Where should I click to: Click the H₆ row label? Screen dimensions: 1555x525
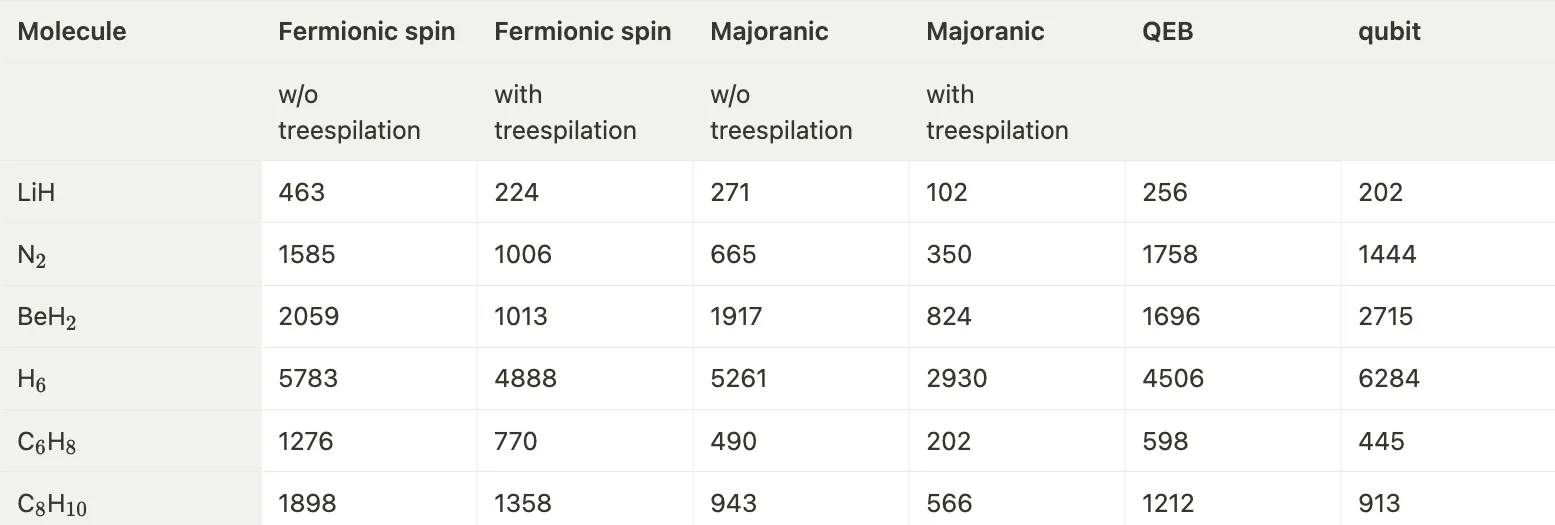click(x=32, y=380)
